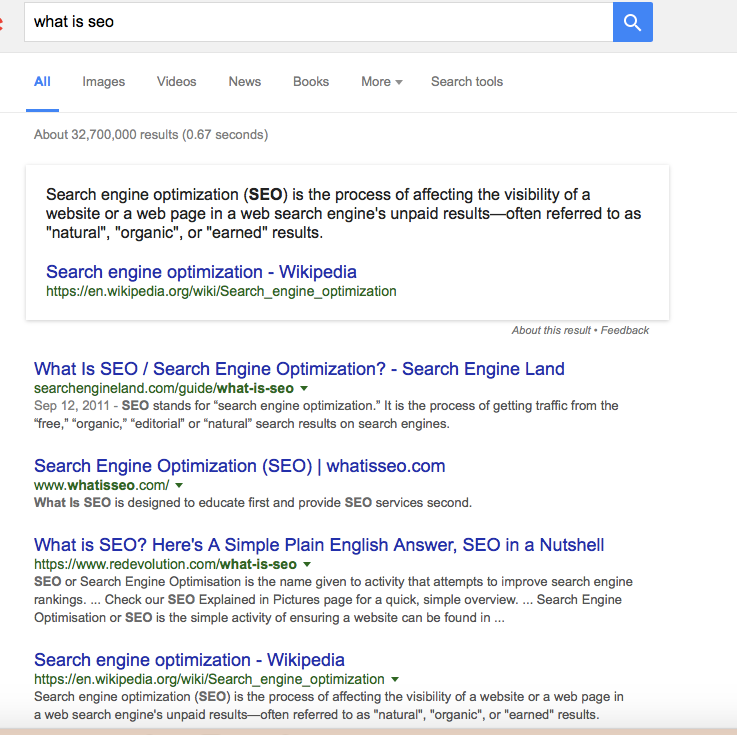Open the Videos tab
The width and height of the screenshot is (737, 735).
coord(176,82)
